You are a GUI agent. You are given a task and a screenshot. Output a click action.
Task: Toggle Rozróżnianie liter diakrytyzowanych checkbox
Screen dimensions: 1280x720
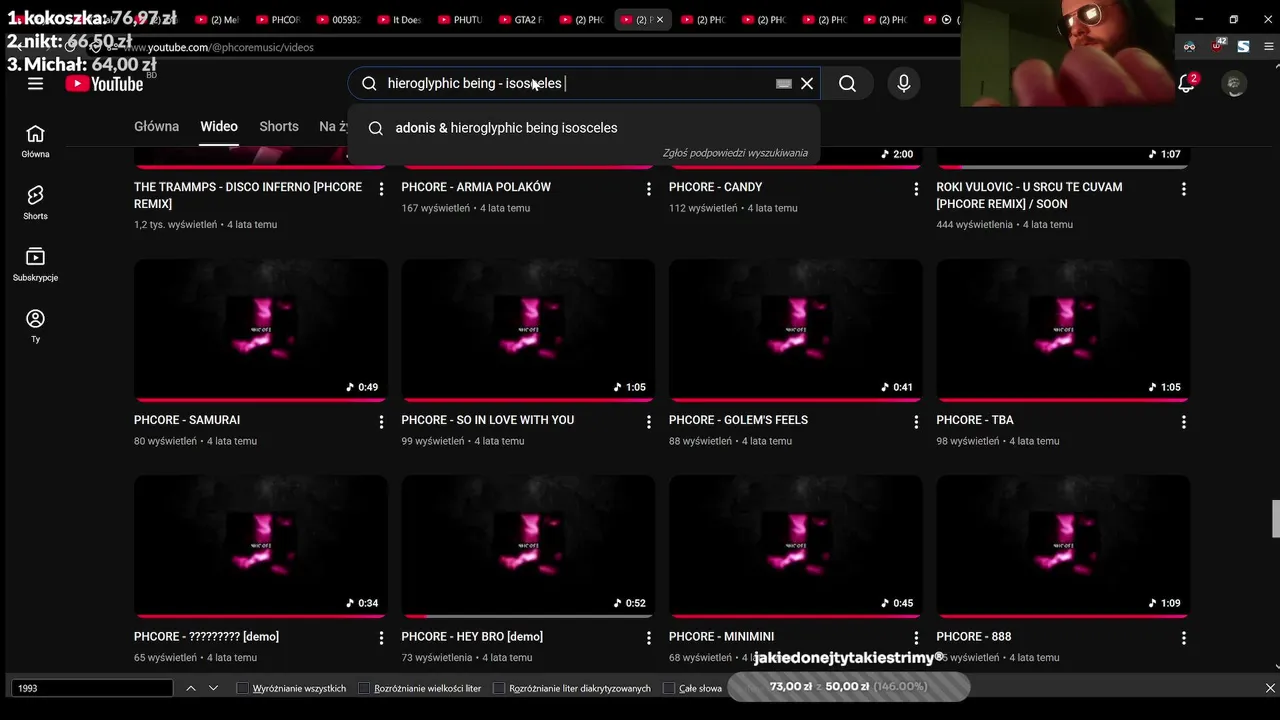[x=499, y=688]
